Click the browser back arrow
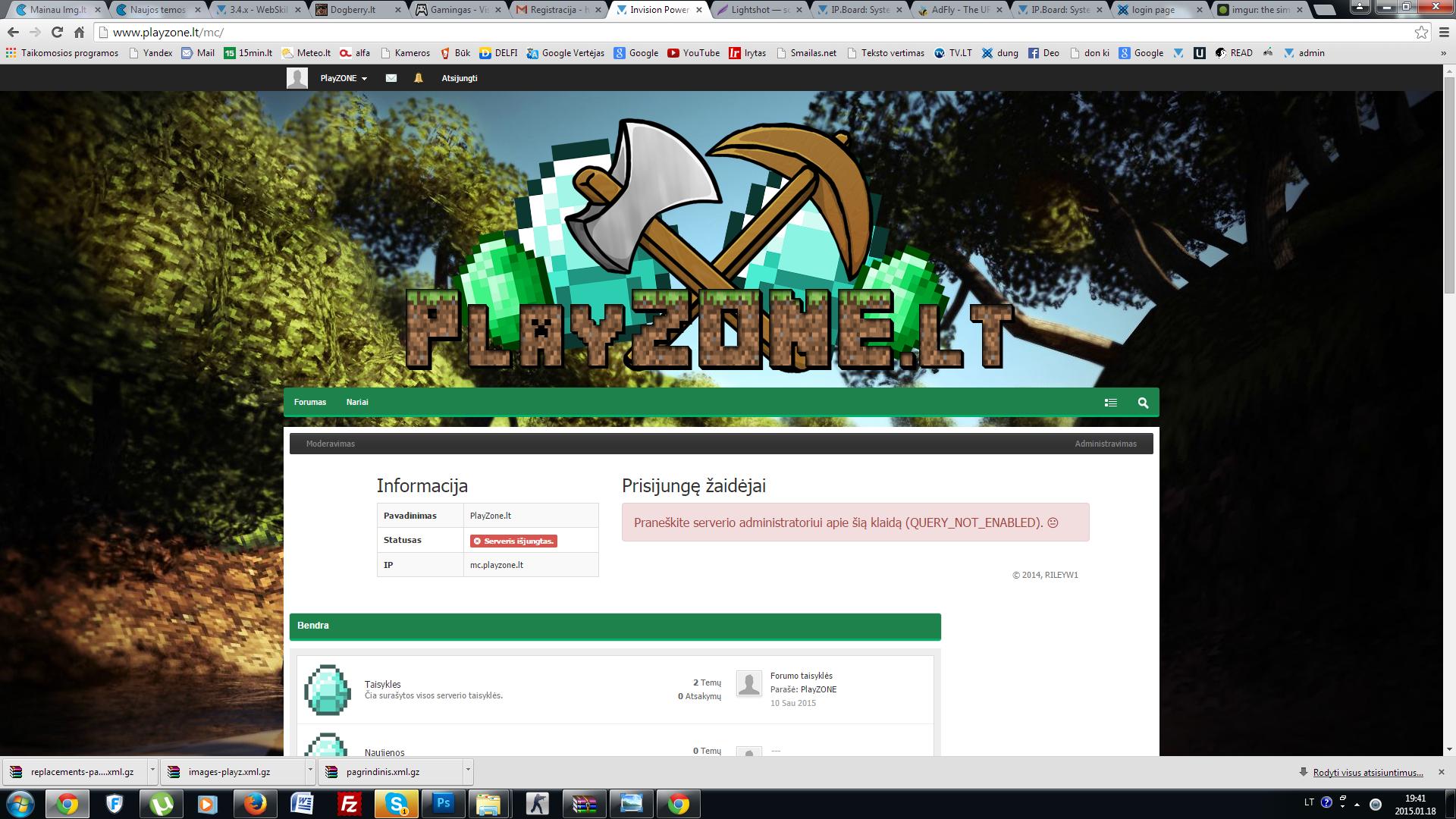This screenshot has width=1456, height=819. pos(13,32)
